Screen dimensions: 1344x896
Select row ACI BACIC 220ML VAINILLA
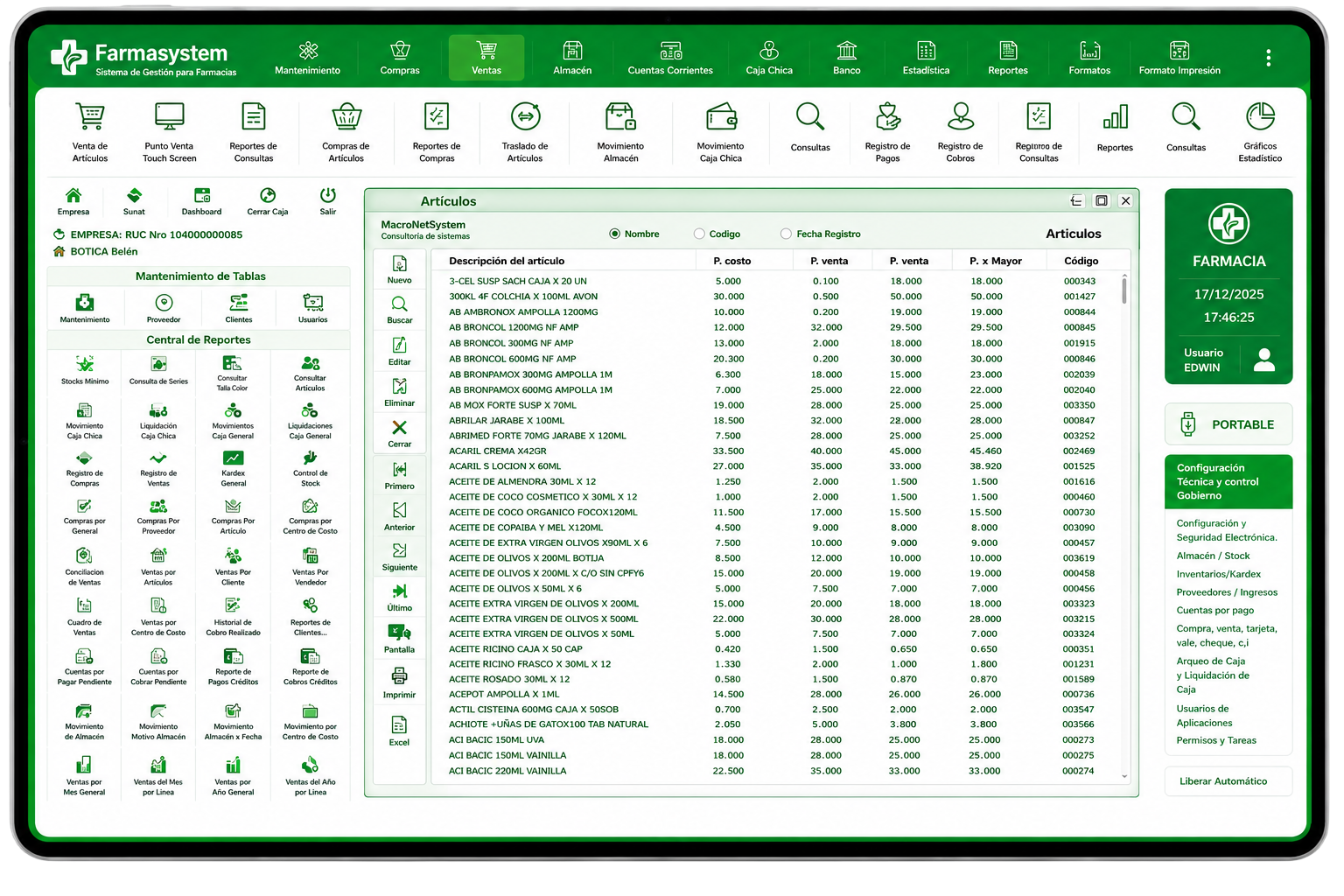pos(774,771)
